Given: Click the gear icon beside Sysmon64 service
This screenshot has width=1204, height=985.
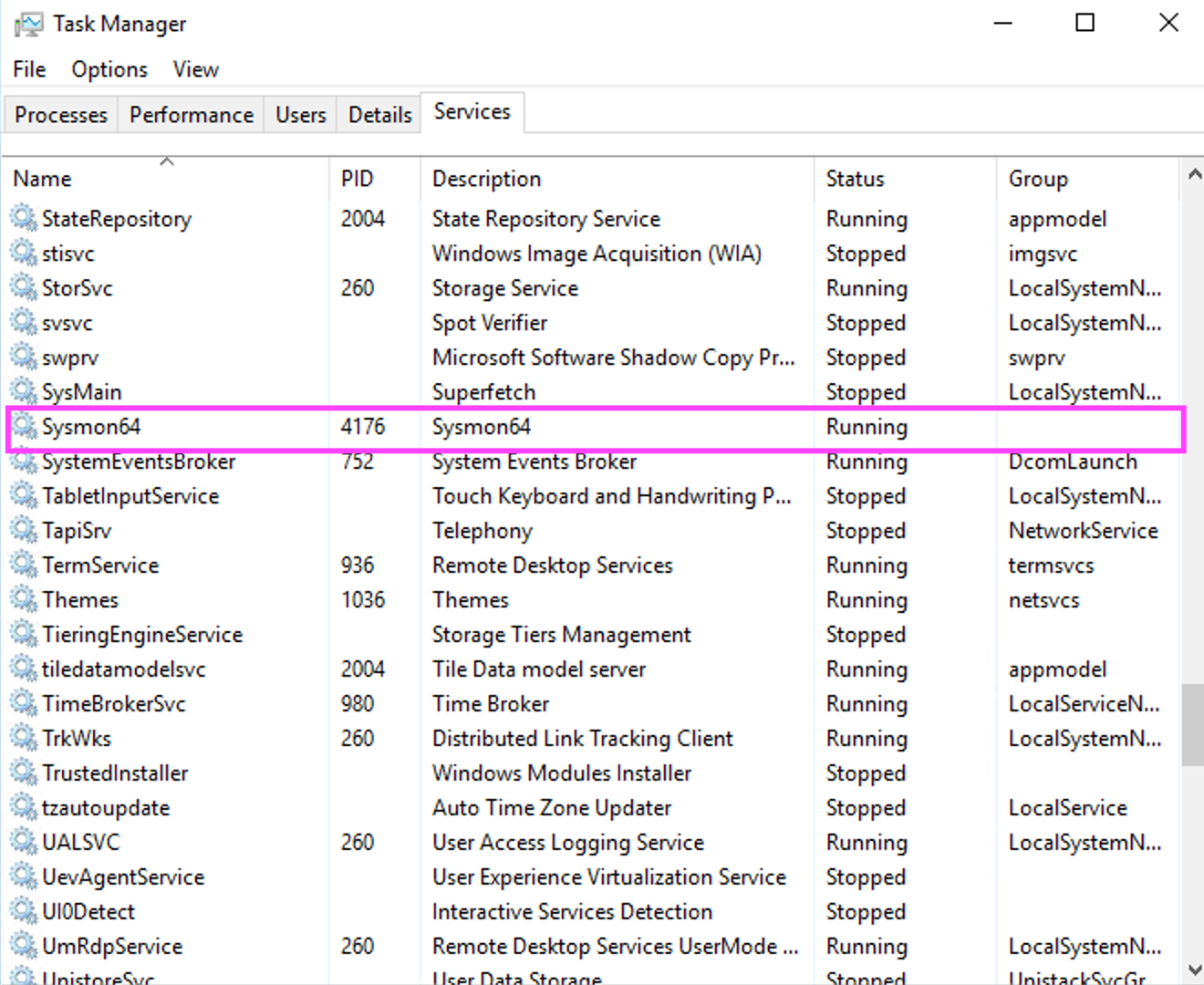Looking at the screenshot, I should (24, 426).
